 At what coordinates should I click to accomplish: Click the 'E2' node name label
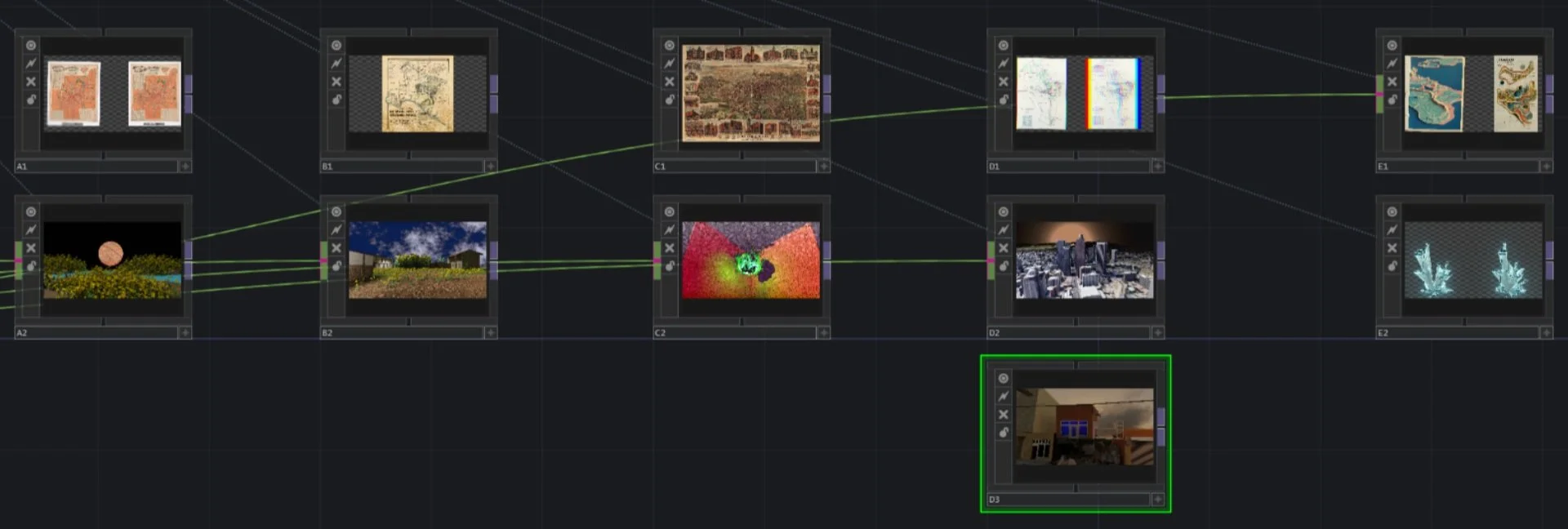(x=1383, y=333)
